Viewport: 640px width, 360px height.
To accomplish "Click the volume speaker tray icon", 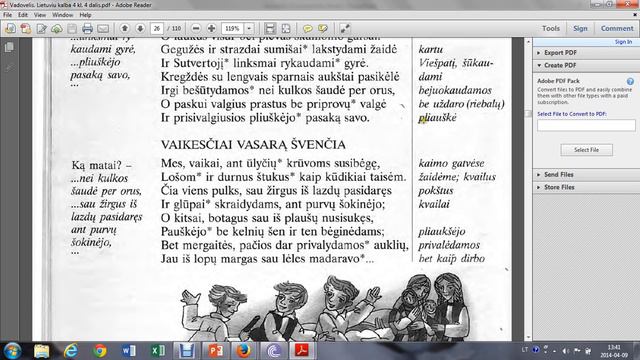I will point(566,351).
